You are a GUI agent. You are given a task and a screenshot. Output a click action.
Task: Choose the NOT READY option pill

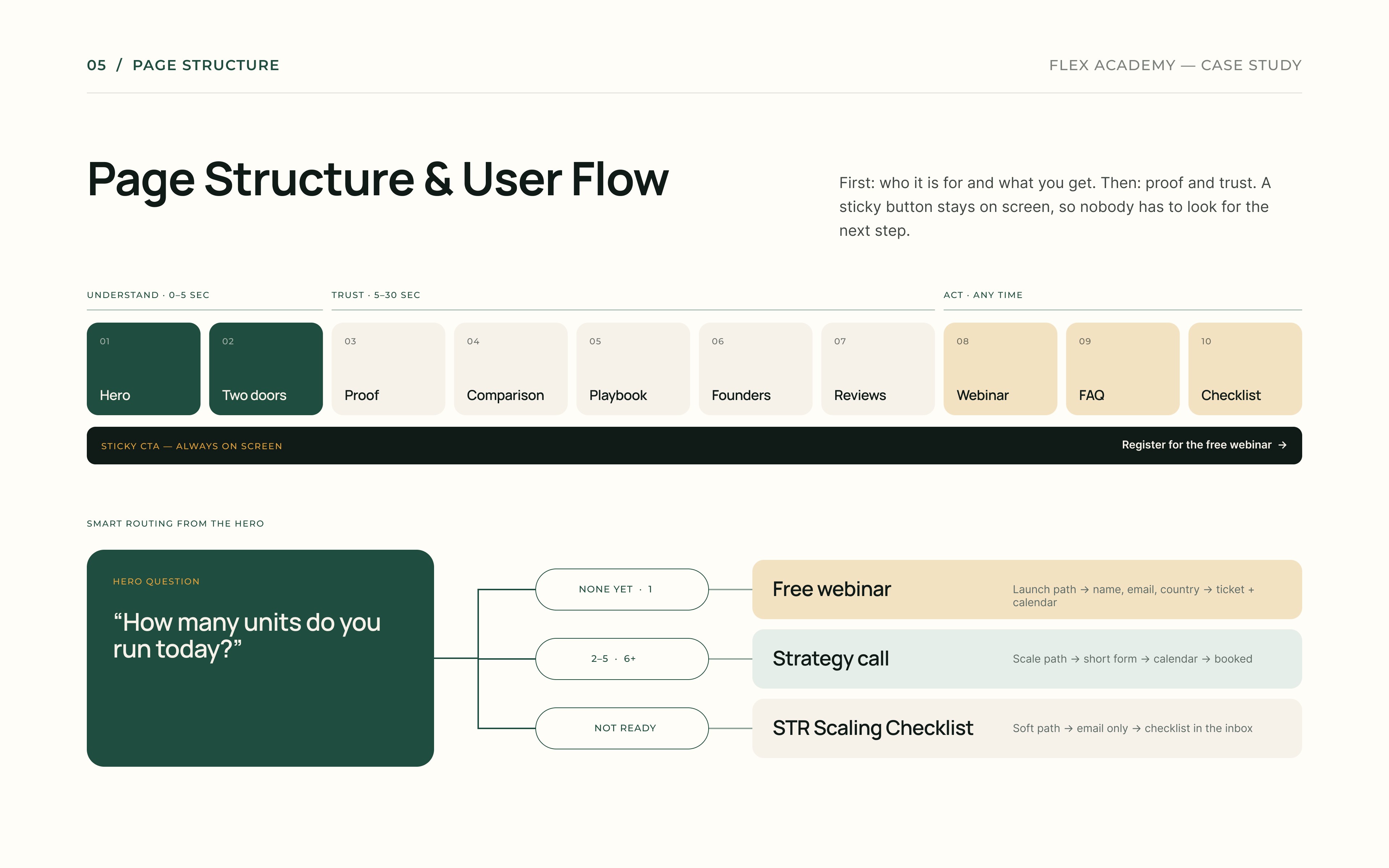click(621, 728)
